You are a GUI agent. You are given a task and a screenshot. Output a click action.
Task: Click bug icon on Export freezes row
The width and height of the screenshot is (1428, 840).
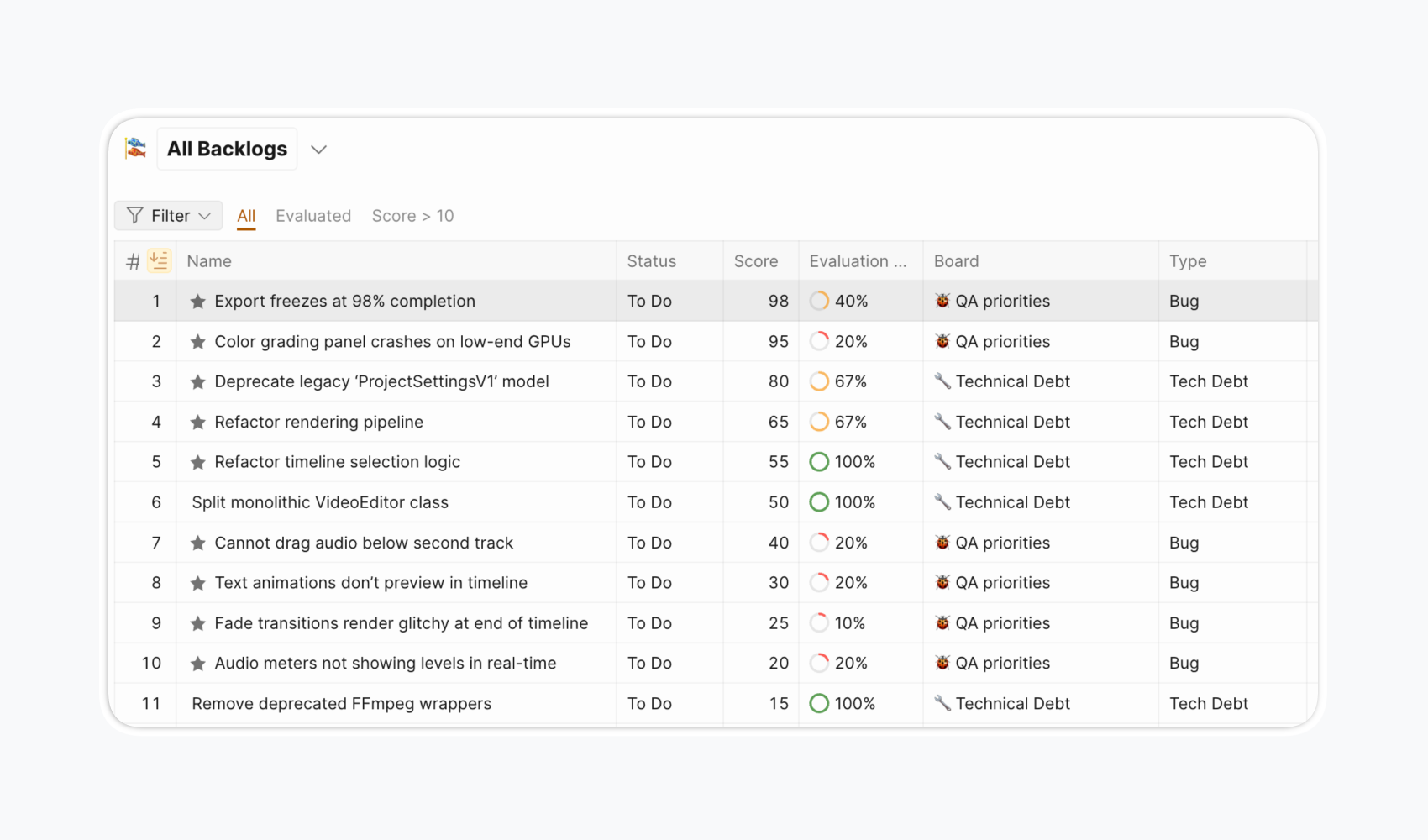[942, 301]
